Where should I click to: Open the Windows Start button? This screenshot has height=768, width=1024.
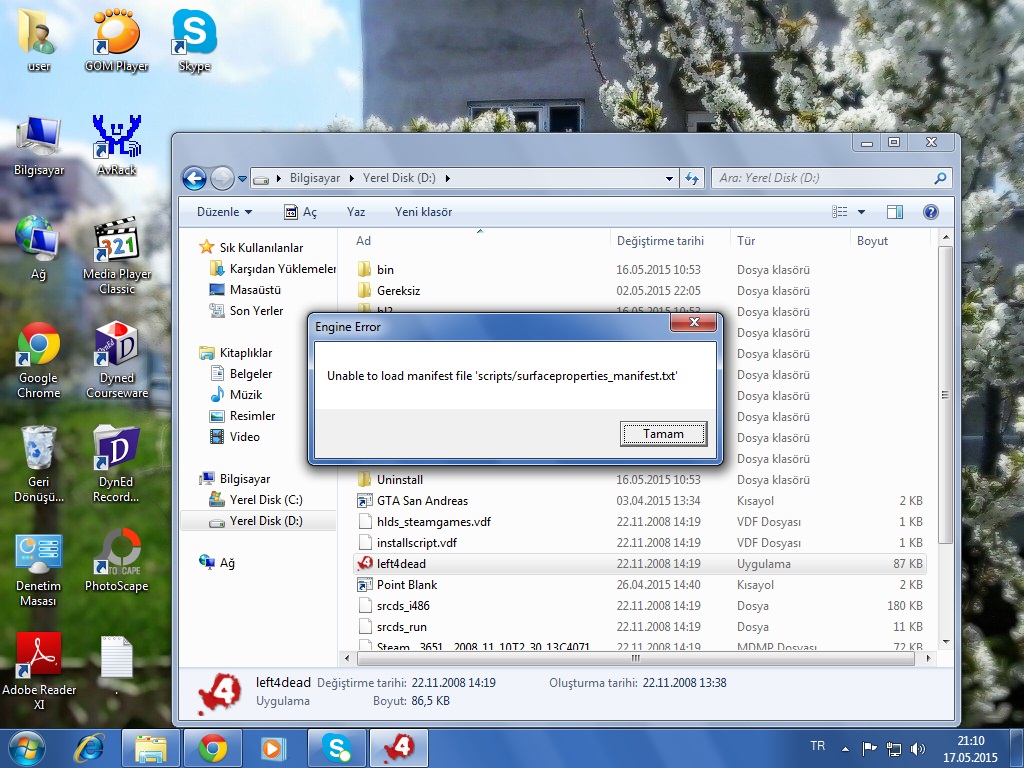pyautogui.click(x=26, y=748)
